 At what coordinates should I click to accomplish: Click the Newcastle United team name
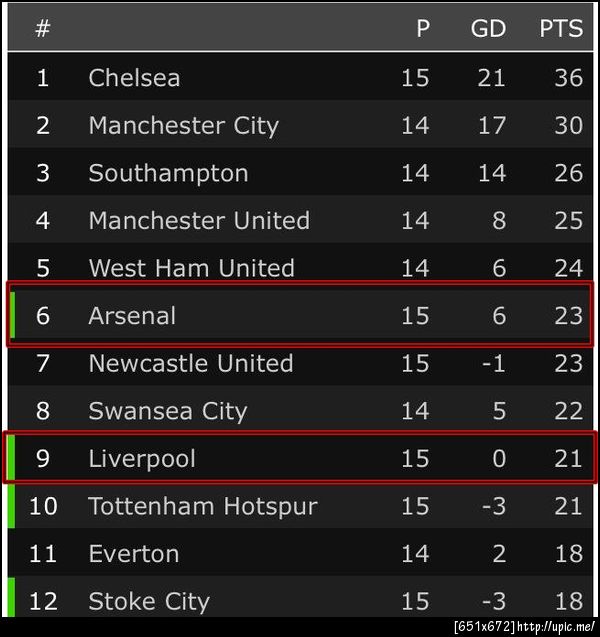tap(190, 363)
